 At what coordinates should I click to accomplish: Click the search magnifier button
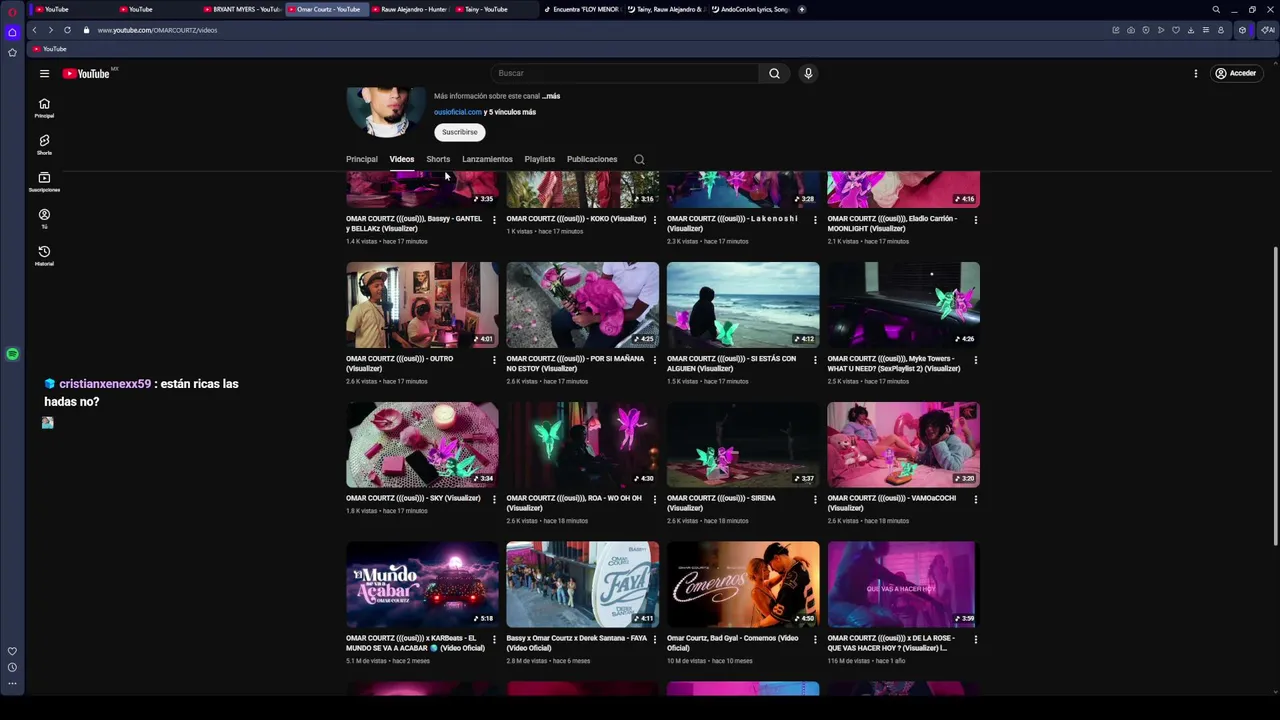click(774, 73)
